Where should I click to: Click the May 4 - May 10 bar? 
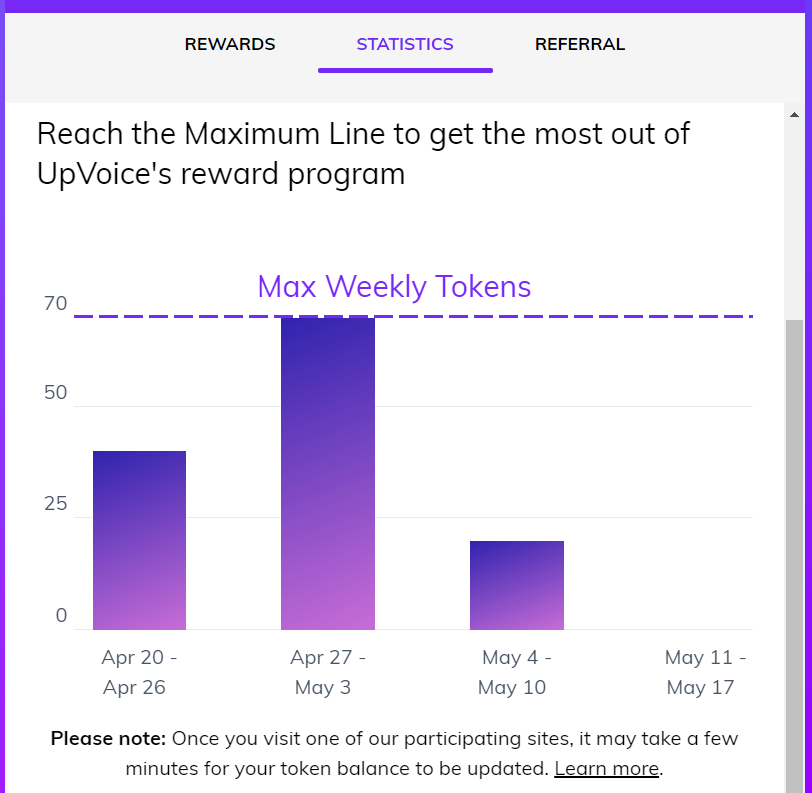click(x=517, y=585)
